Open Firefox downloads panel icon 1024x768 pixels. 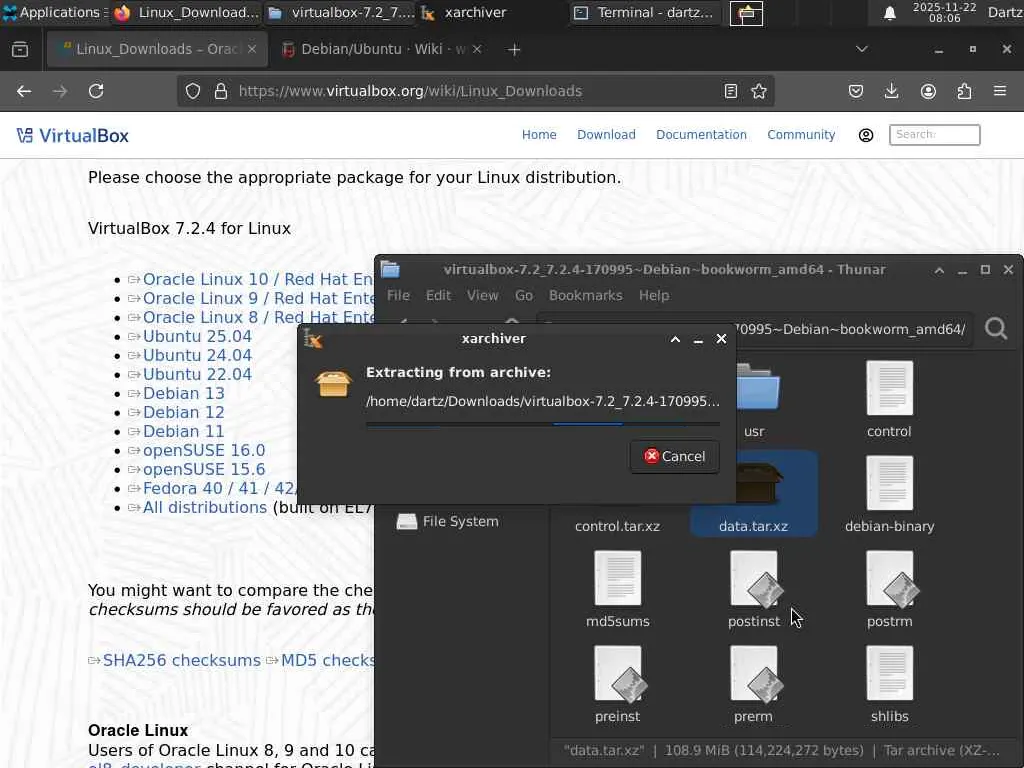coord(891,91)
